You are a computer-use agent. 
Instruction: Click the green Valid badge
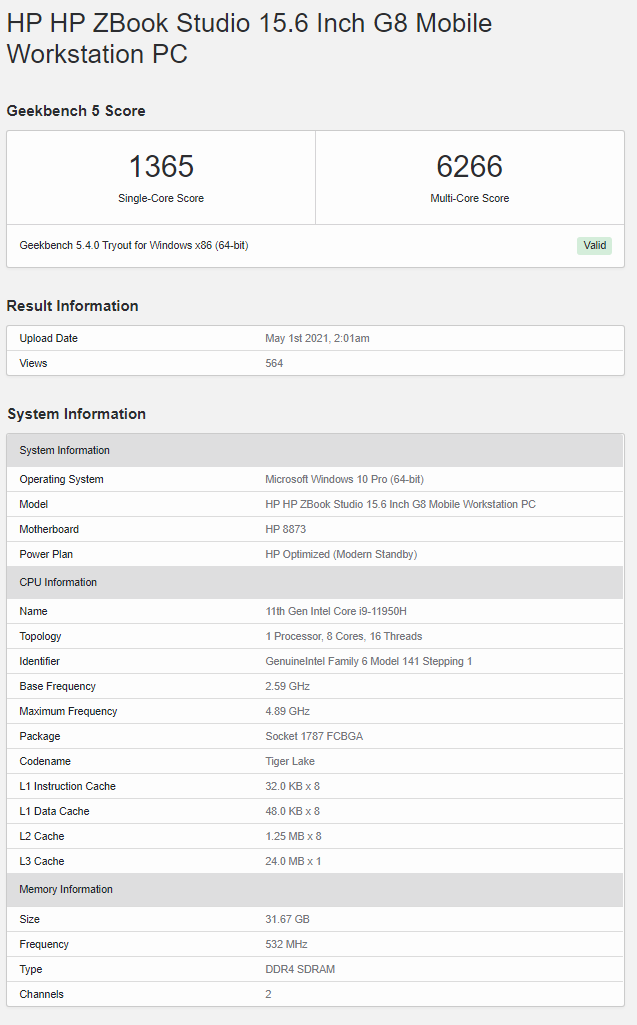coord(594,245)
